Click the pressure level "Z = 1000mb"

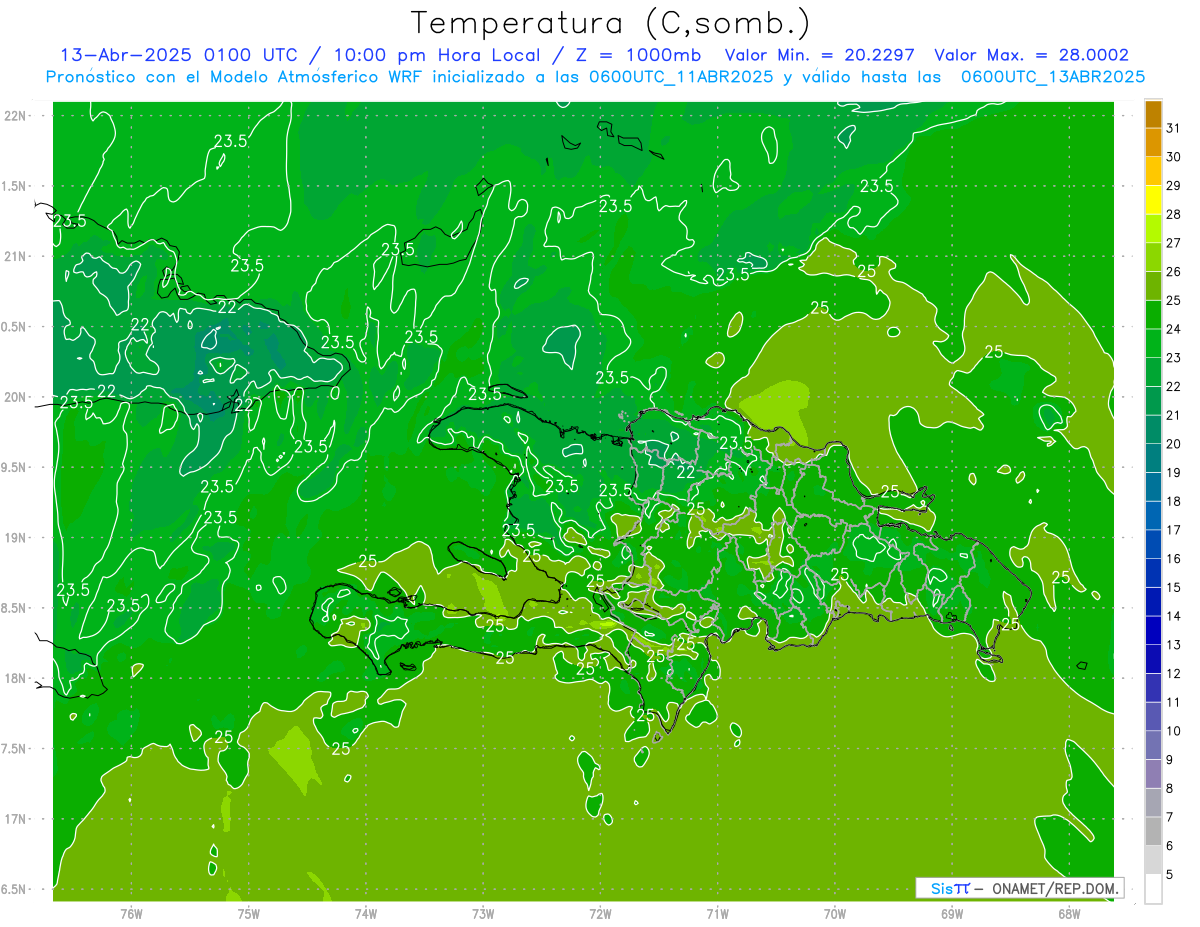pos(640,55)
